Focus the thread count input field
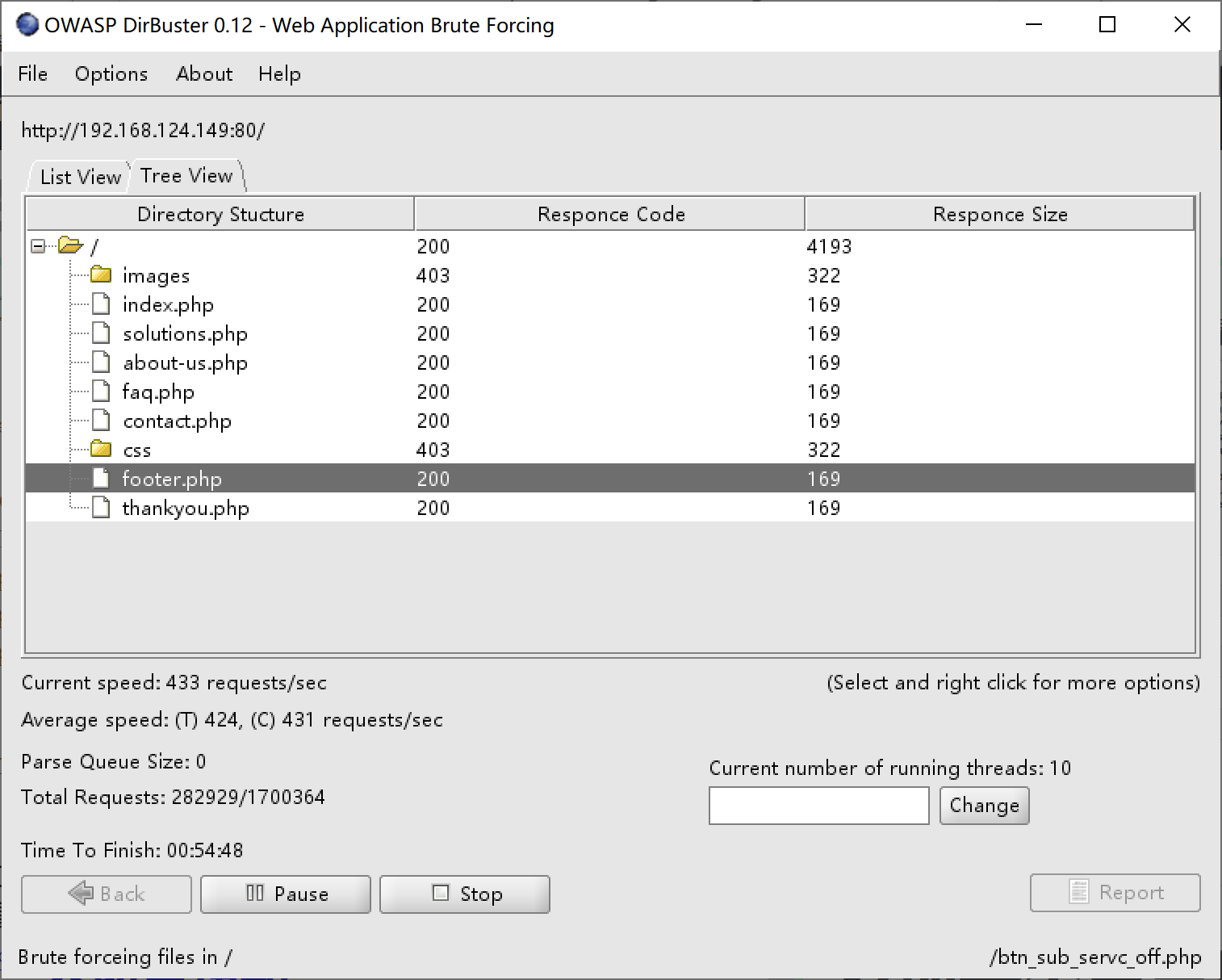The image size is (1222, 980). point(819,806)
